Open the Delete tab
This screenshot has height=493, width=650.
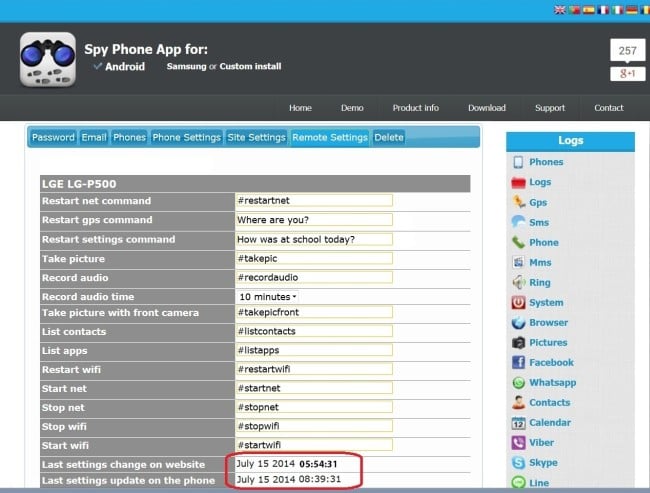[389, 137]
